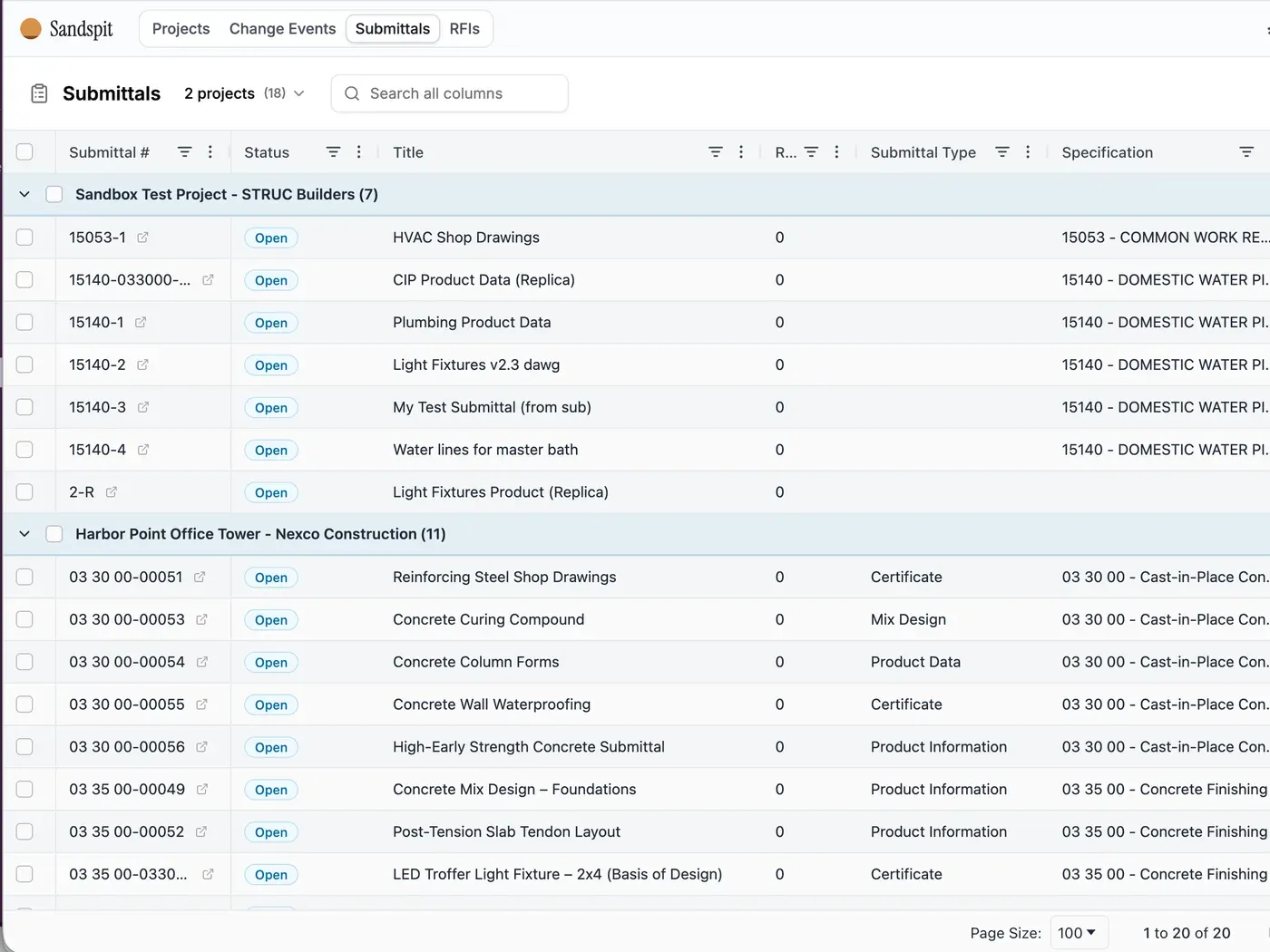Image resolution: width=1270 pixels, height=952 pixels.
Task: Sort by the Title column header
Action: coord(408,152)
